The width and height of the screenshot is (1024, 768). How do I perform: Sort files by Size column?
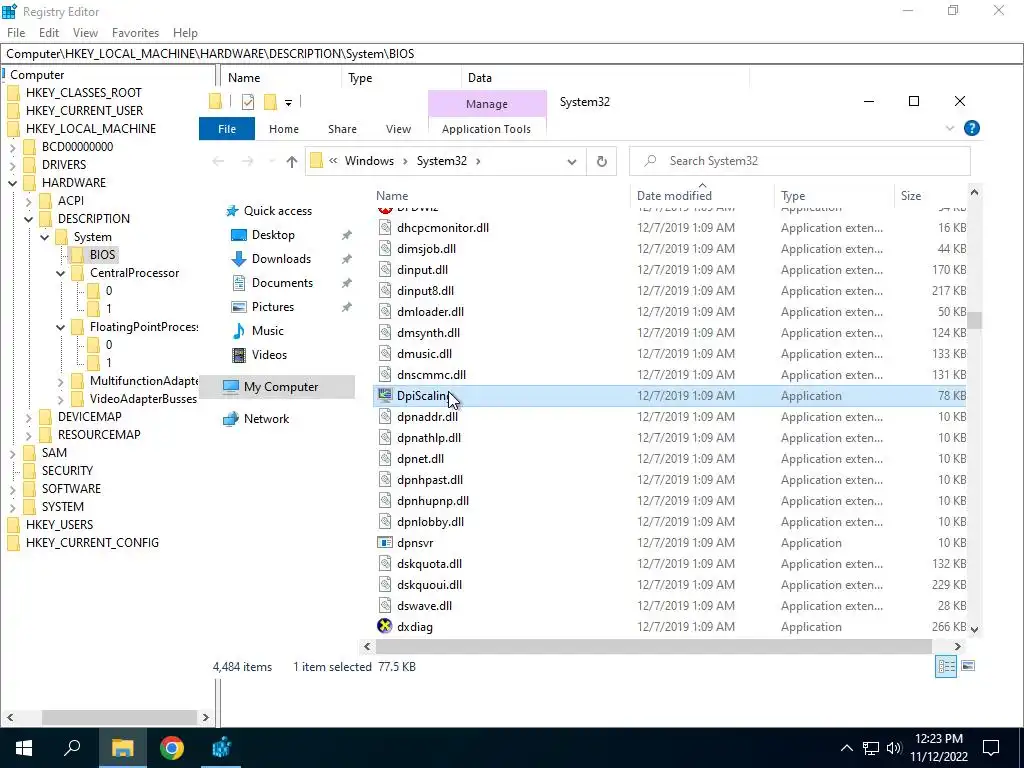pyautogui.click(x=911, y=196)
